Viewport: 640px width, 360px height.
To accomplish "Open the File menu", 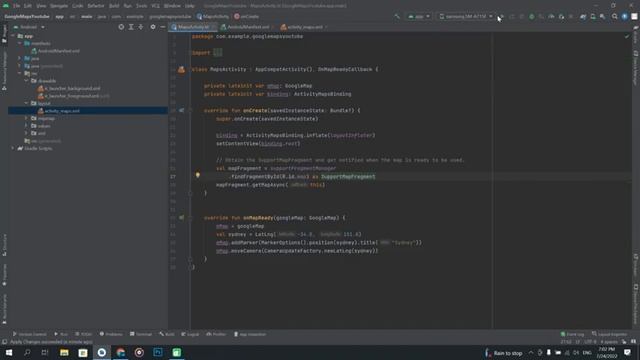I will [16, 6].
